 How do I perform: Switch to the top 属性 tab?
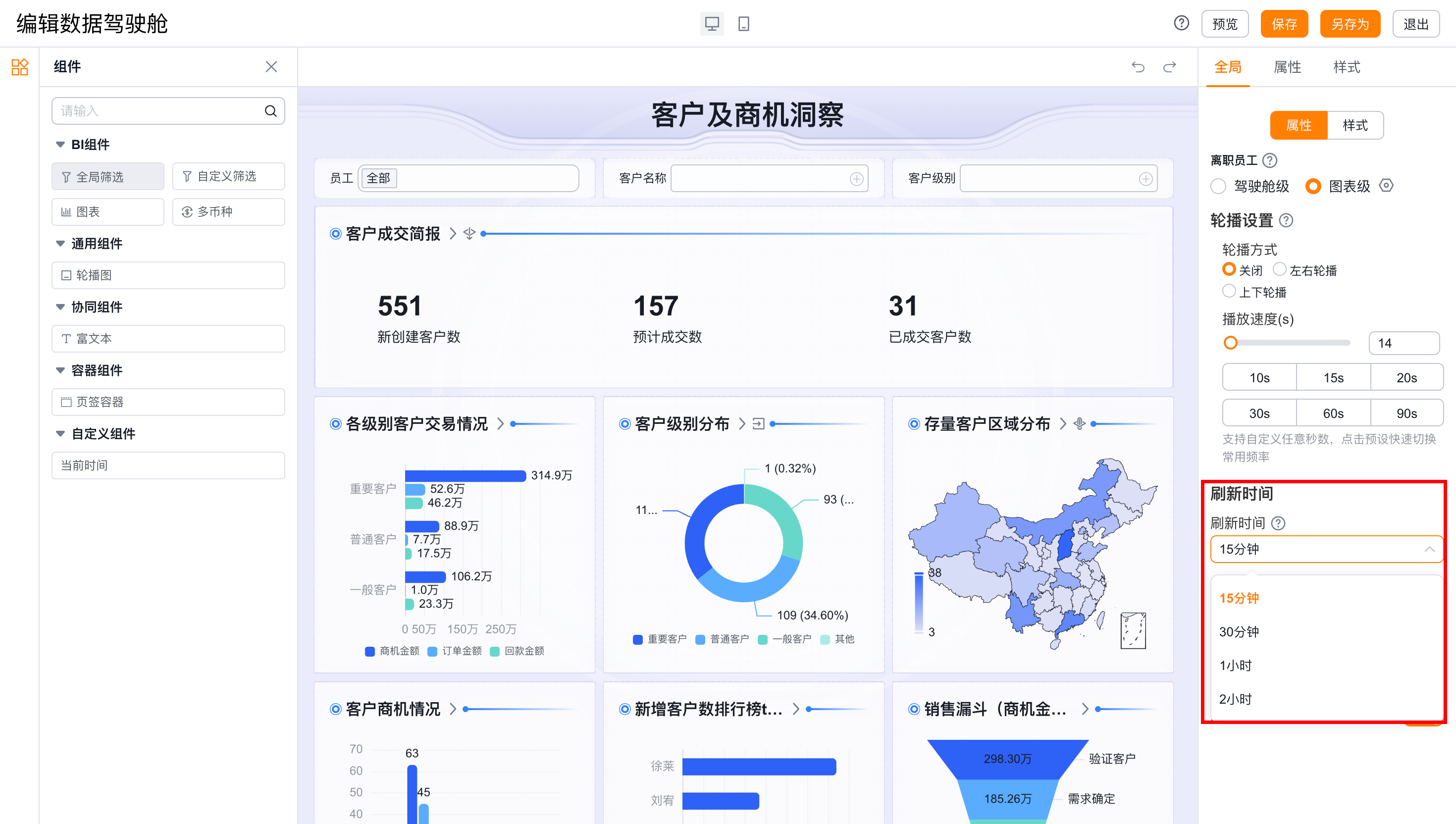click(1287, 67)
